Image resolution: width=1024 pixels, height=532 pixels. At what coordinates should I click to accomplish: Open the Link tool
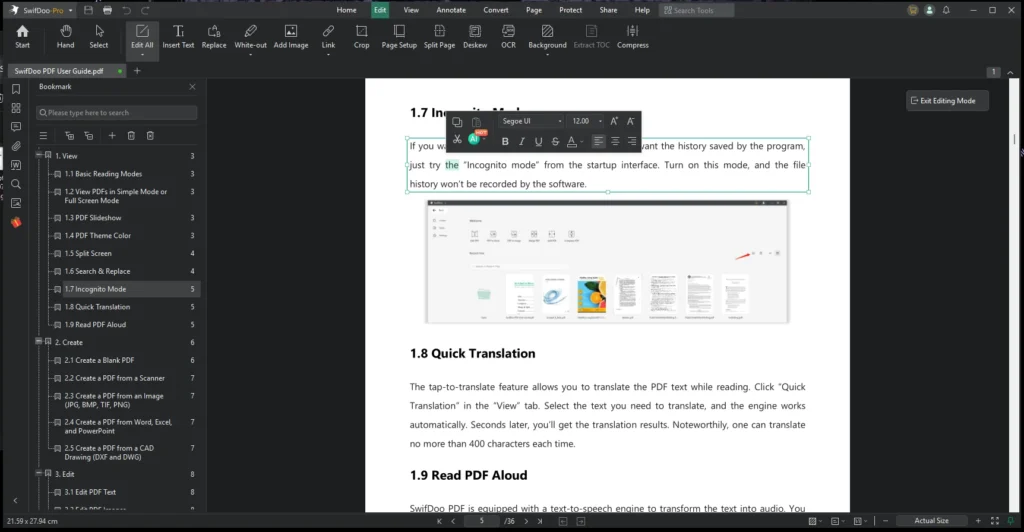tap(328, 37)
